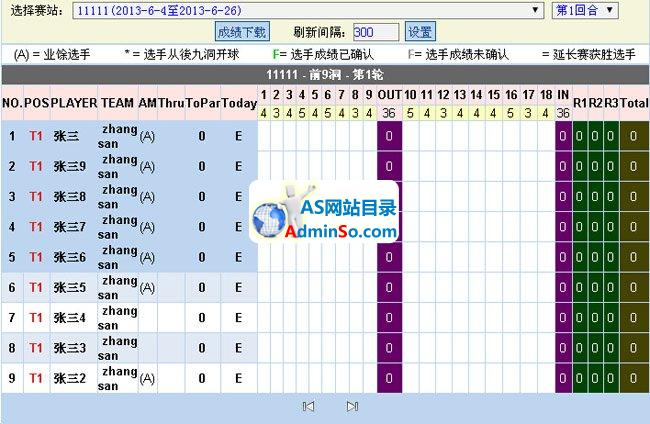Viewport: 650px width, 424px height.
Task: Go to the last page of results
Action: pyautogui.click(x=352, y=406)
